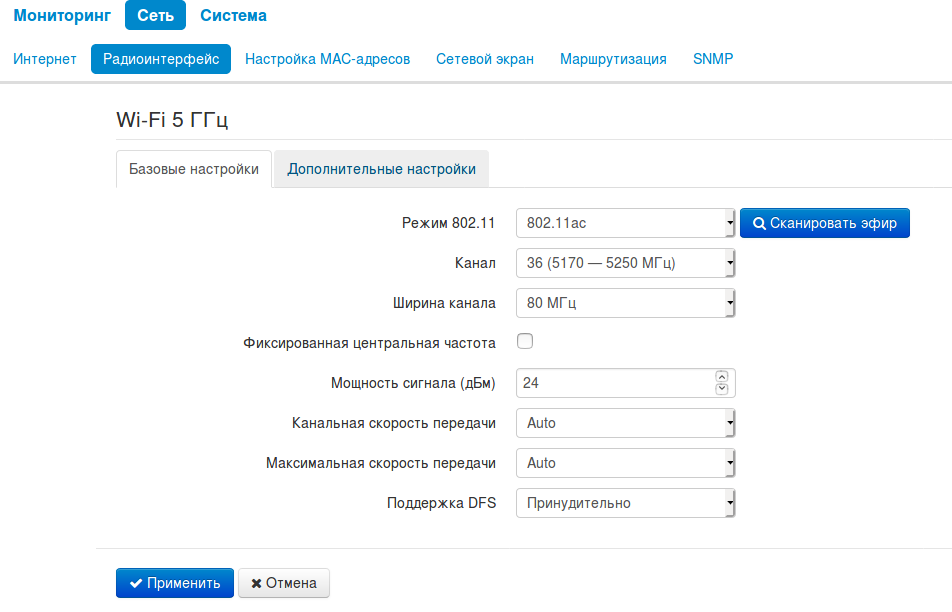Open the 802.11 mode dropdown
This screenshot has height=612, width=952.
625,223
